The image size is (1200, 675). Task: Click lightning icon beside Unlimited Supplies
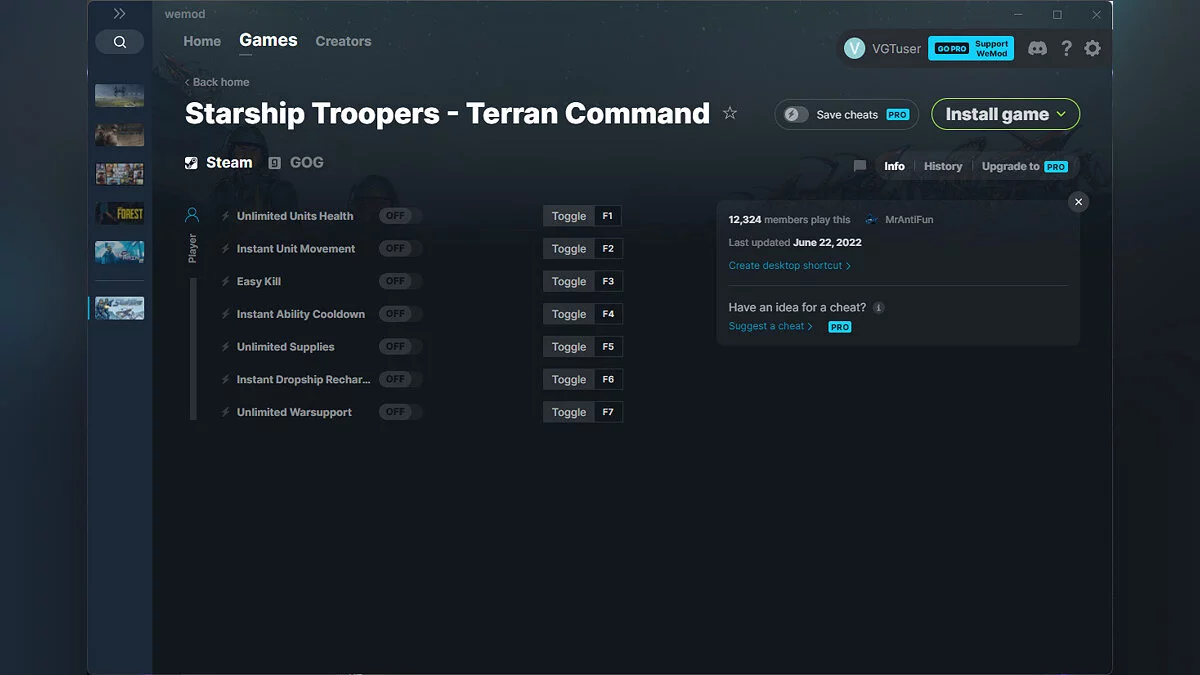point(226,346)
